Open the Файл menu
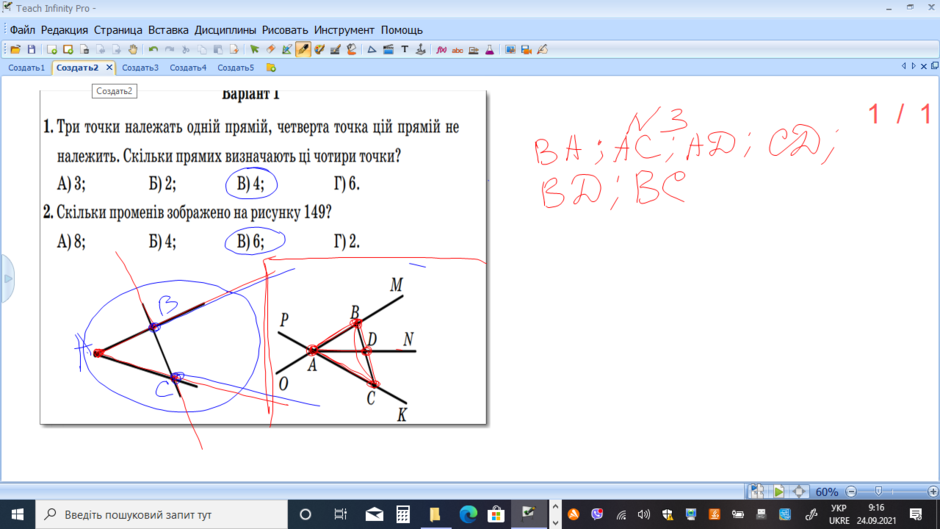 (22, 30)
